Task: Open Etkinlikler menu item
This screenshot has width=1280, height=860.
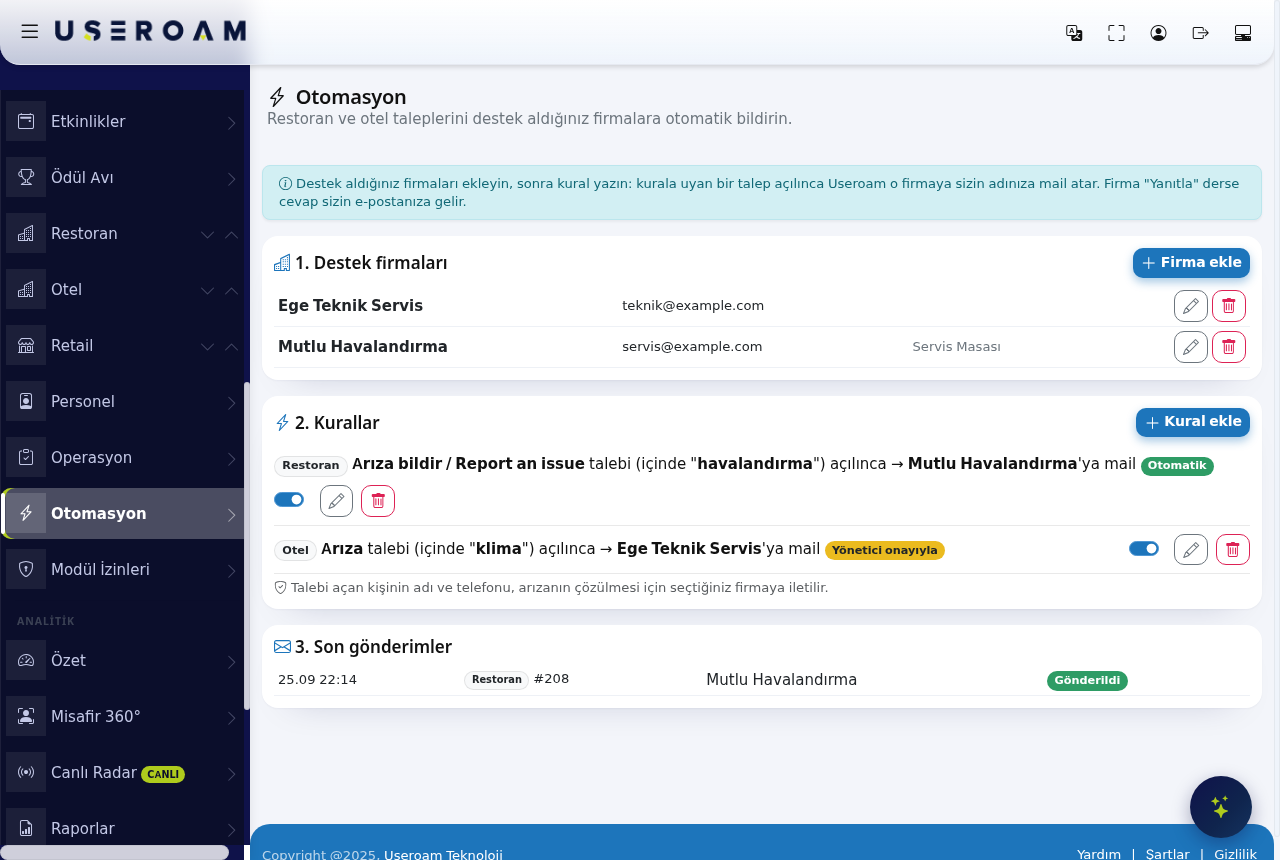Action: pyautogui.click(x=123, y=122)
